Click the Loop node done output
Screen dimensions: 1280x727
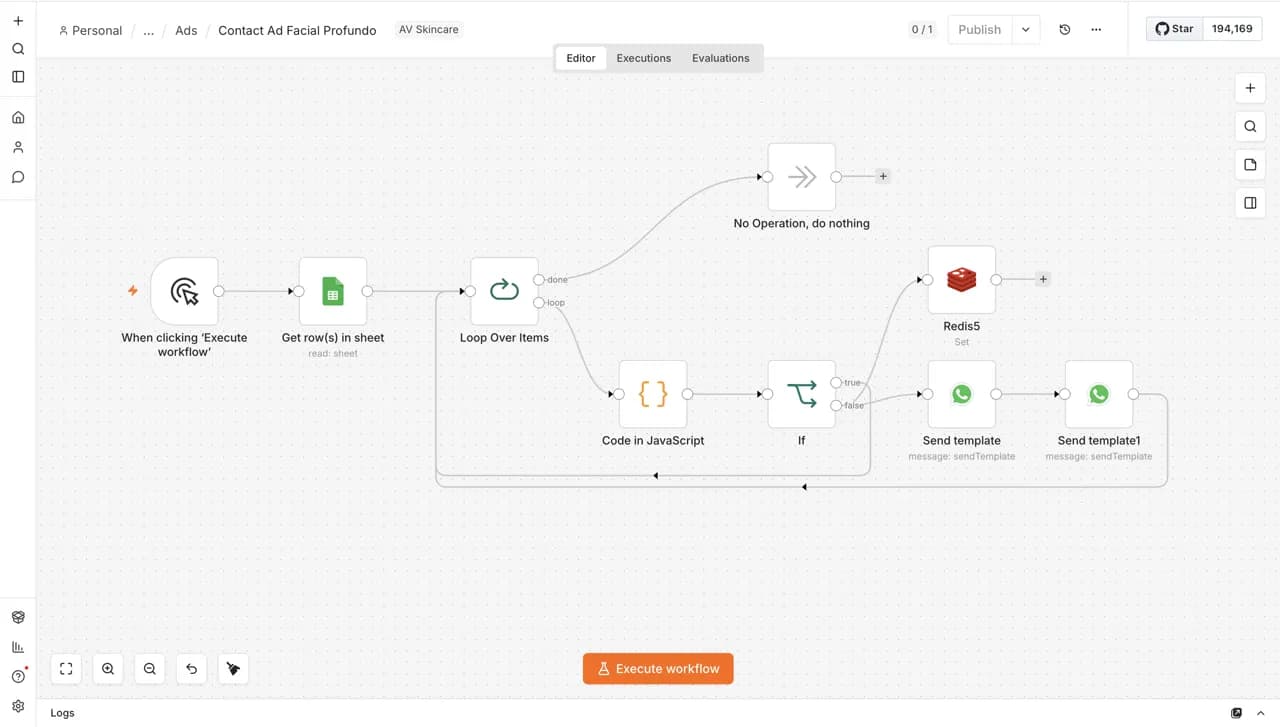click(539, 279)
